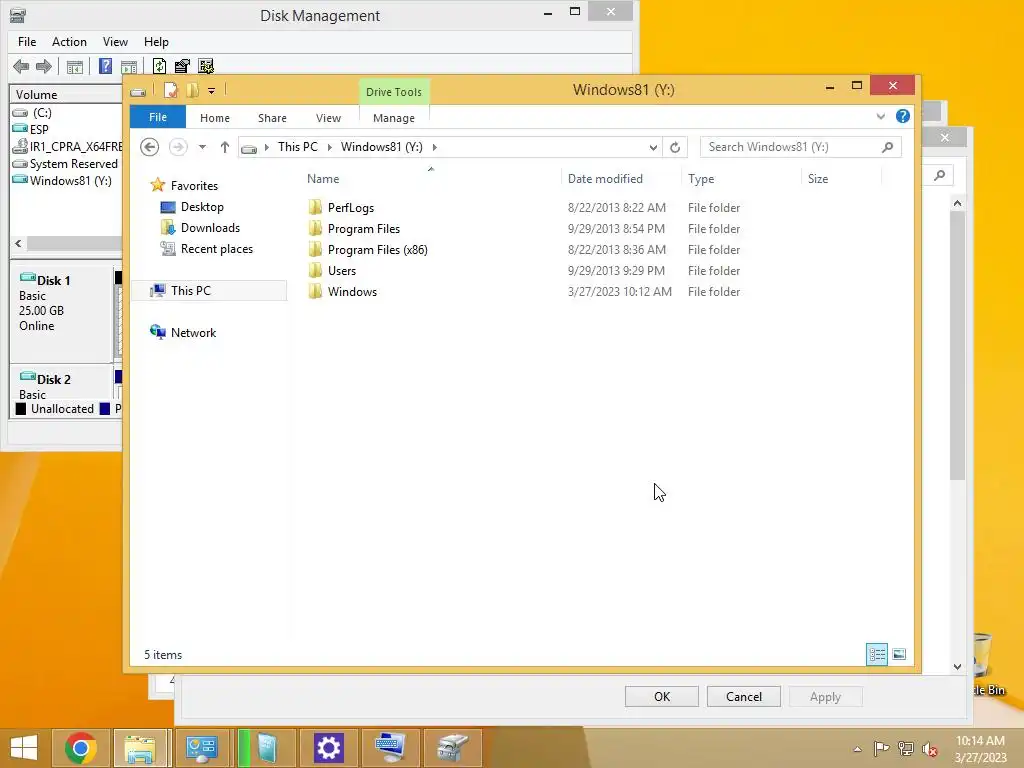Viewport: 1024px width, 768px height.
Task: Open the View ribbon tab in Explorer
Action: coord(328,118)
